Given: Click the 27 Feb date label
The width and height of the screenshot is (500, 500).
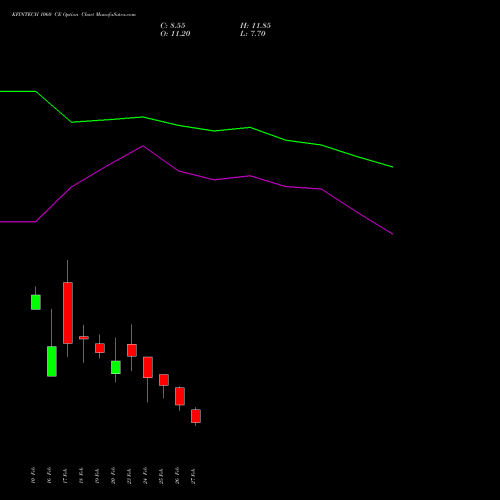Looking at the screenshot, I should pos(193,475).
